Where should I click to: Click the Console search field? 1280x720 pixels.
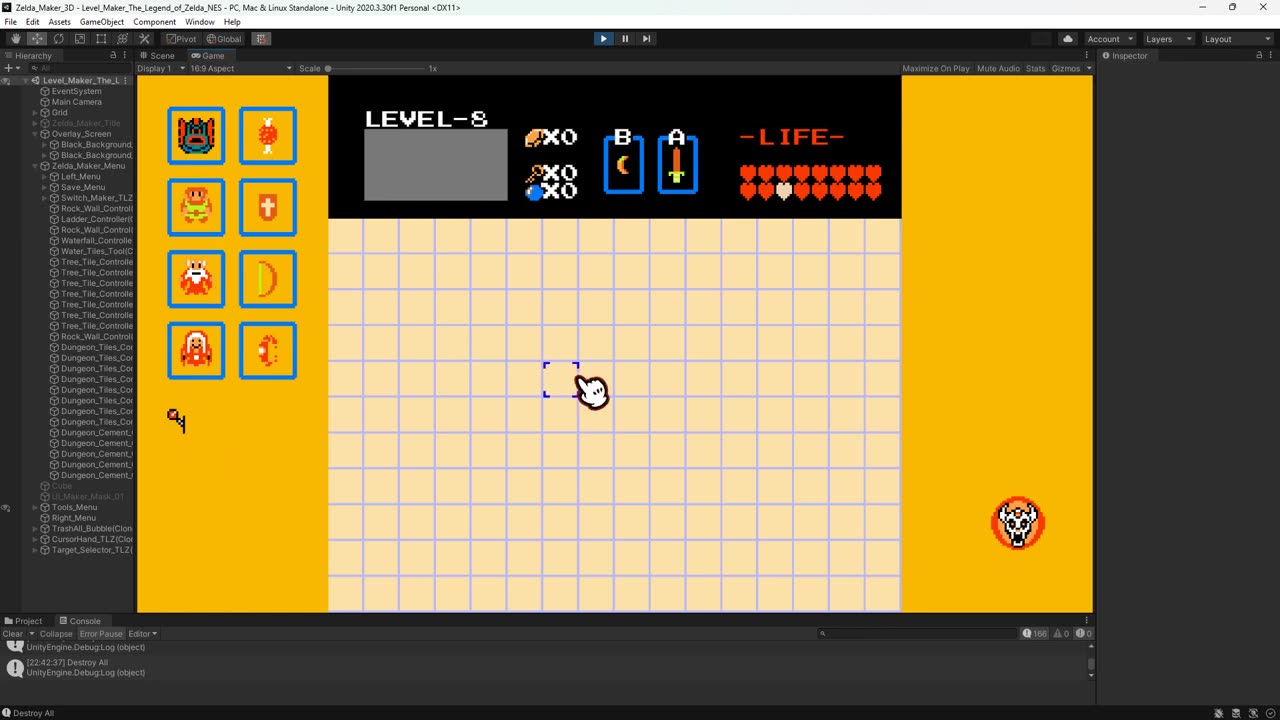point(917,634)
